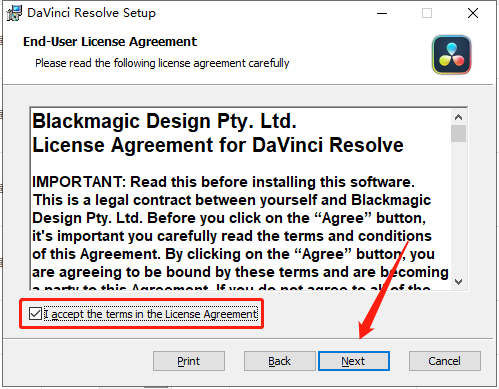Close the DaVinci Resolve Setup window

pyautogui.click(x=473, y=13)
